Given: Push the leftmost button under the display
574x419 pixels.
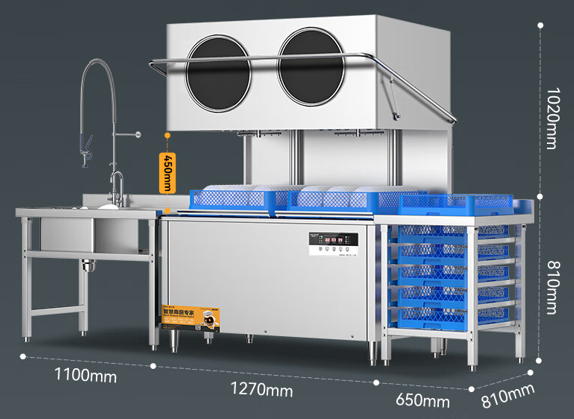Looking at the screenshot, I should tap(320, 249).
